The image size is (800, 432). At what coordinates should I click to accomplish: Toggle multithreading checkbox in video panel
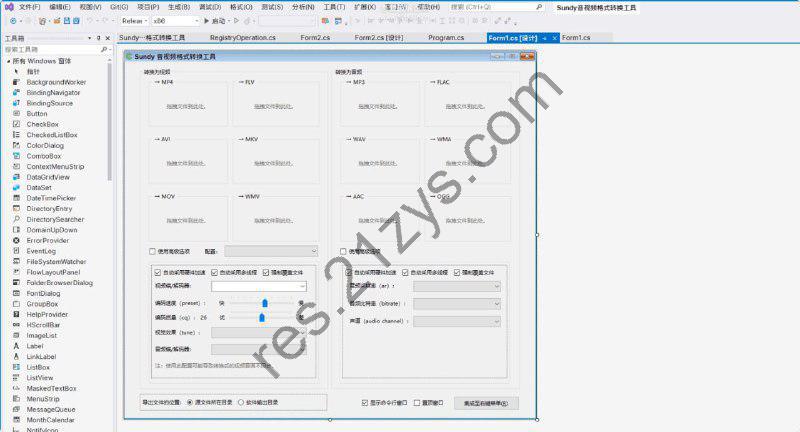coord(215,273)
